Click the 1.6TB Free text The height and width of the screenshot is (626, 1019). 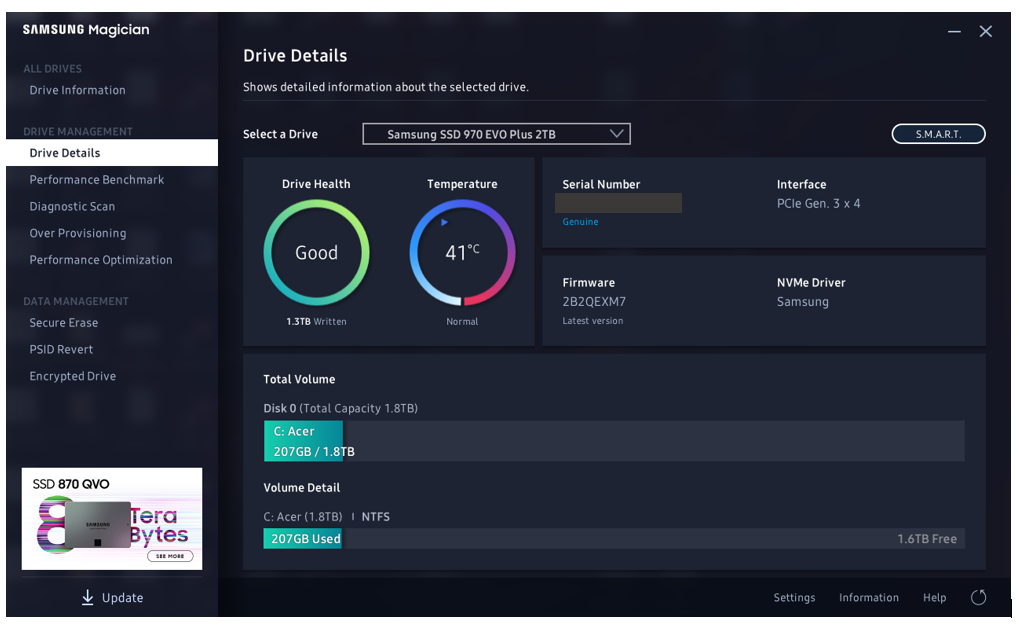[x=927, y=539]
